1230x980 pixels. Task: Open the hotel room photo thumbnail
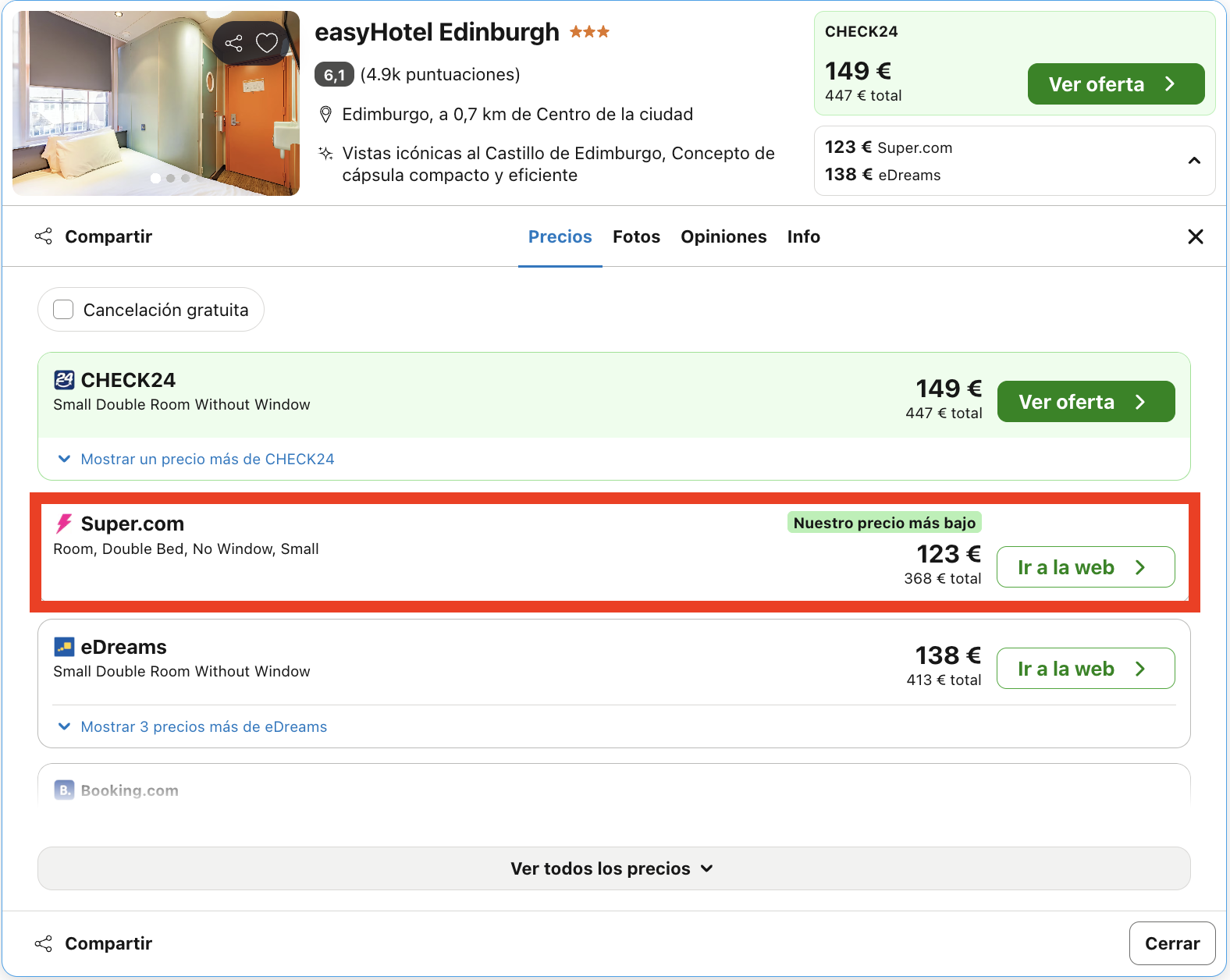coord(156,103)
